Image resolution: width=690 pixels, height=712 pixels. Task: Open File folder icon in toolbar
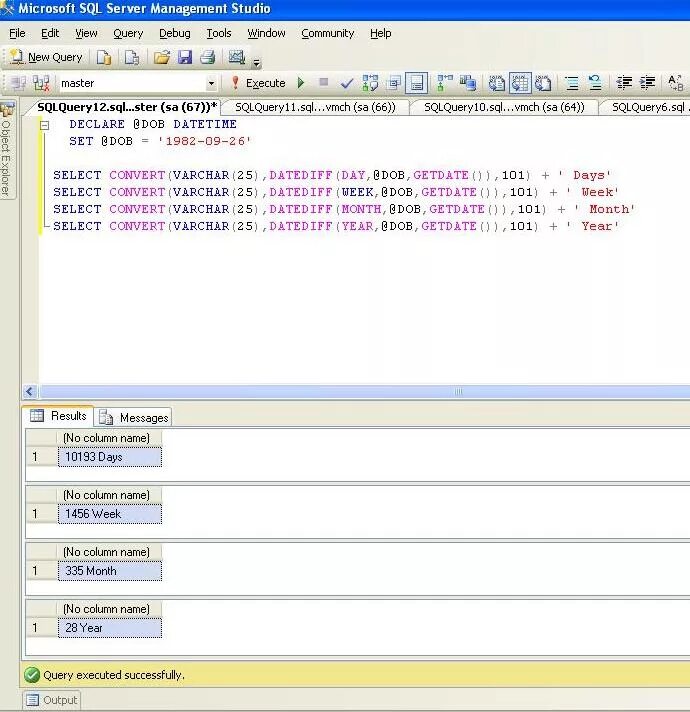point(162,58)
